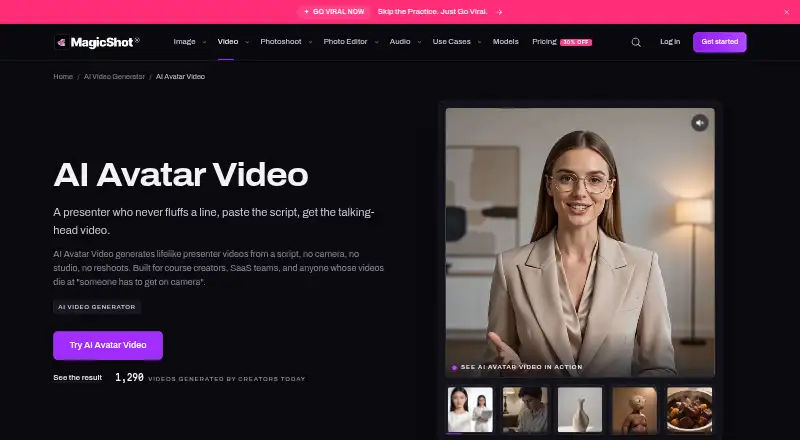
Task: Click SEE AI AVATAR VIDEO IN ACTION caption
Action: 521,367
